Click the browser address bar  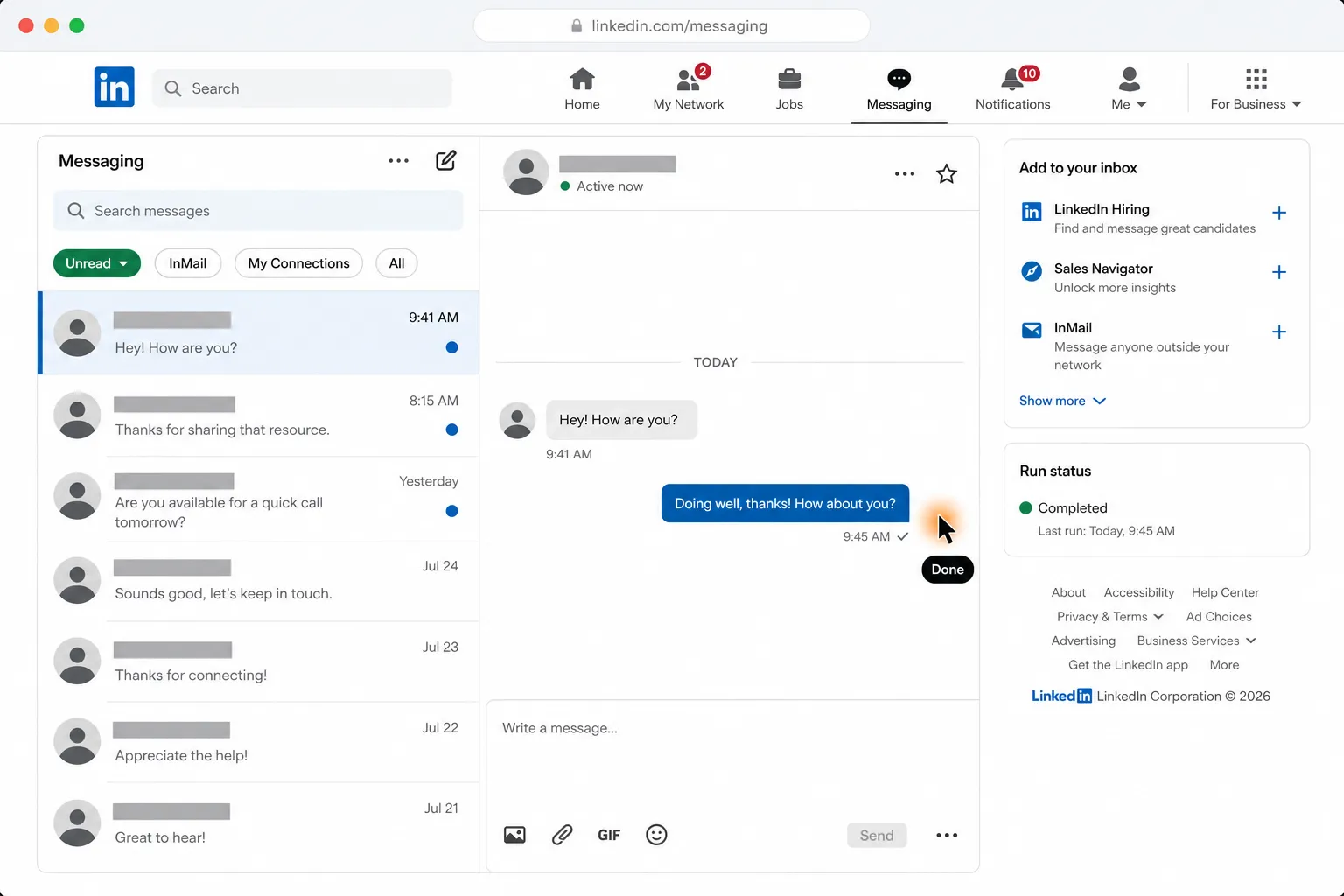coord(672,25)
